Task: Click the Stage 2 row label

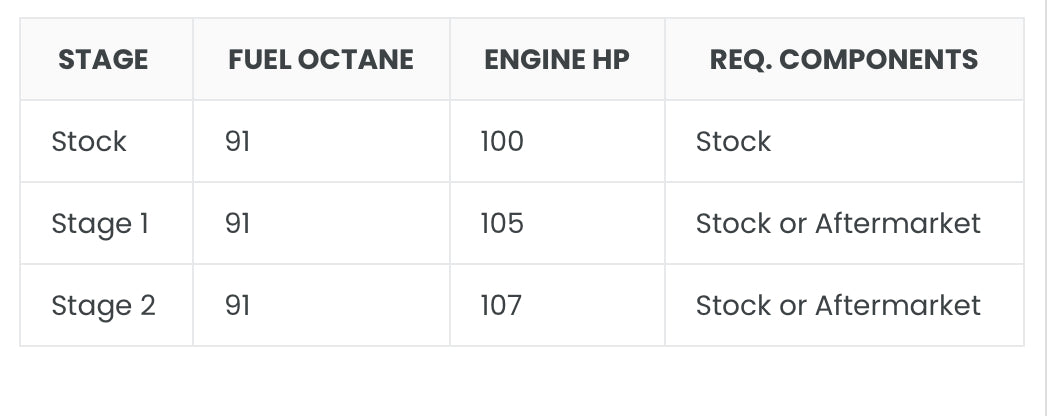Action: pos(103,306)
